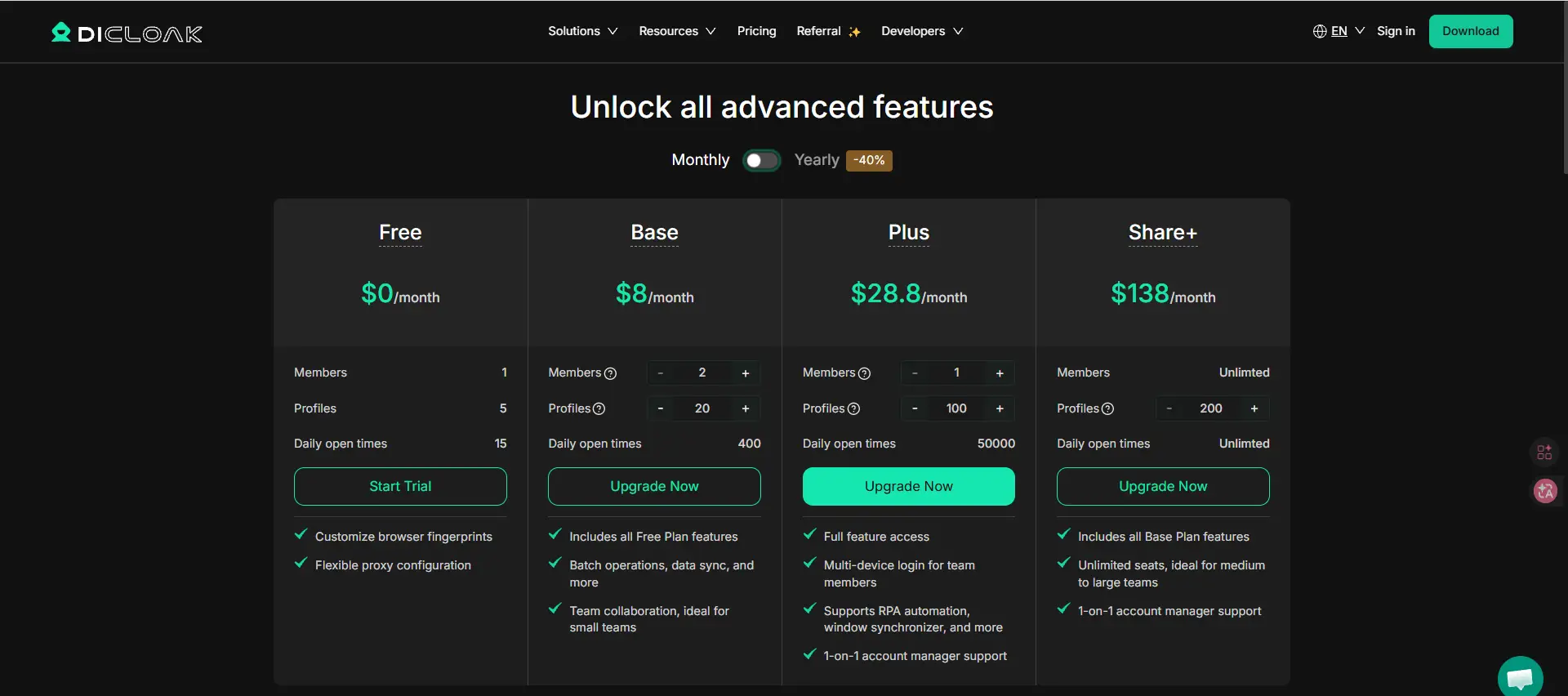
Task: Click the translate floating icon
Action: pyautogui.click(x=1544, y=491)
